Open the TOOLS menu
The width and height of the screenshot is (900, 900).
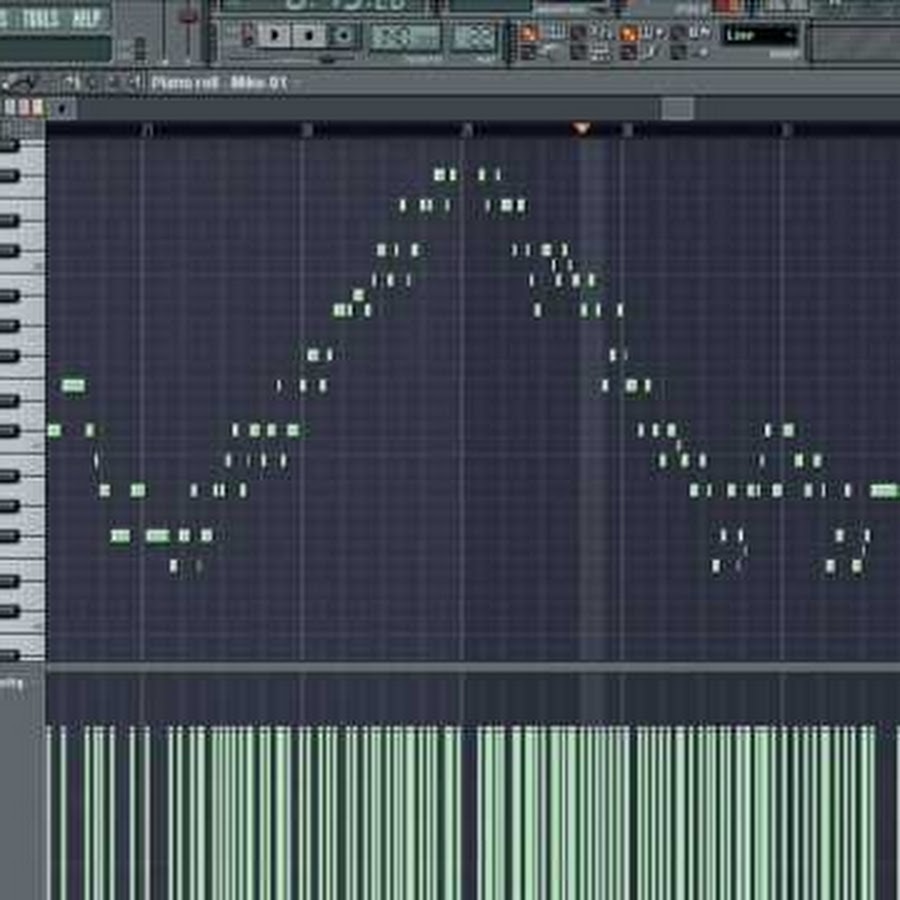[40, 18]
